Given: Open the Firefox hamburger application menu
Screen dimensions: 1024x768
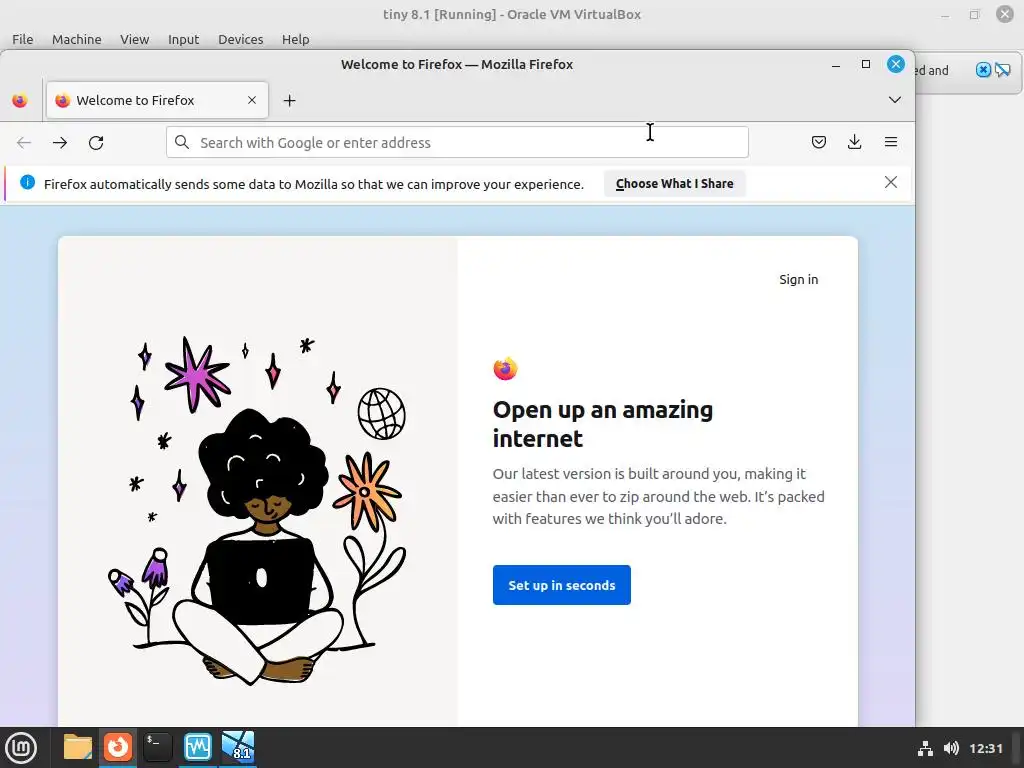Looking at the screenshot, I should pyautogui.click(x=891, y=142).
